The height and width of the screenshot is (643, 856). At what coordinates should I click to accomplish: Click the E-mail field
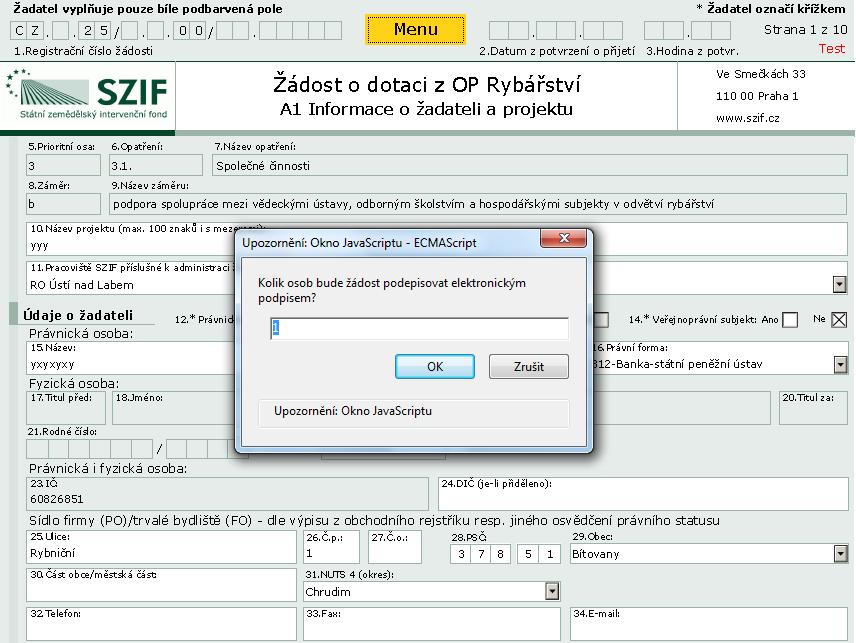(x=709, y=624)
